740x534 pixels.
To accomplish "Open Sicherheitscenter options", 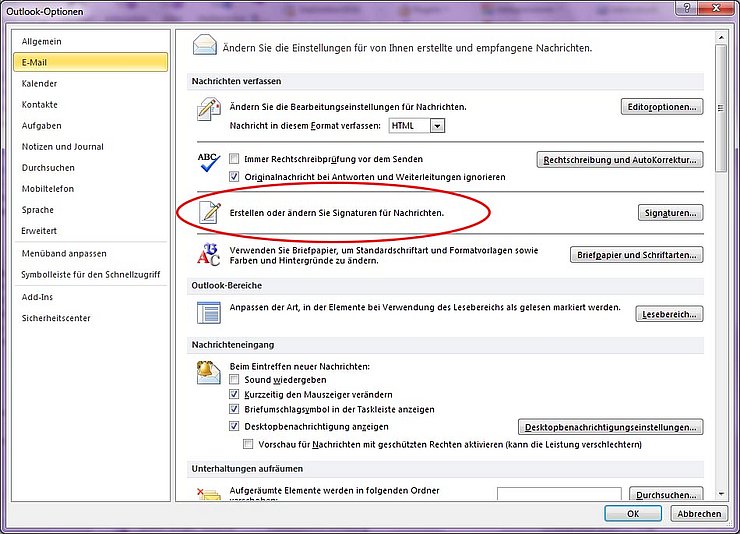I will 91,318.
